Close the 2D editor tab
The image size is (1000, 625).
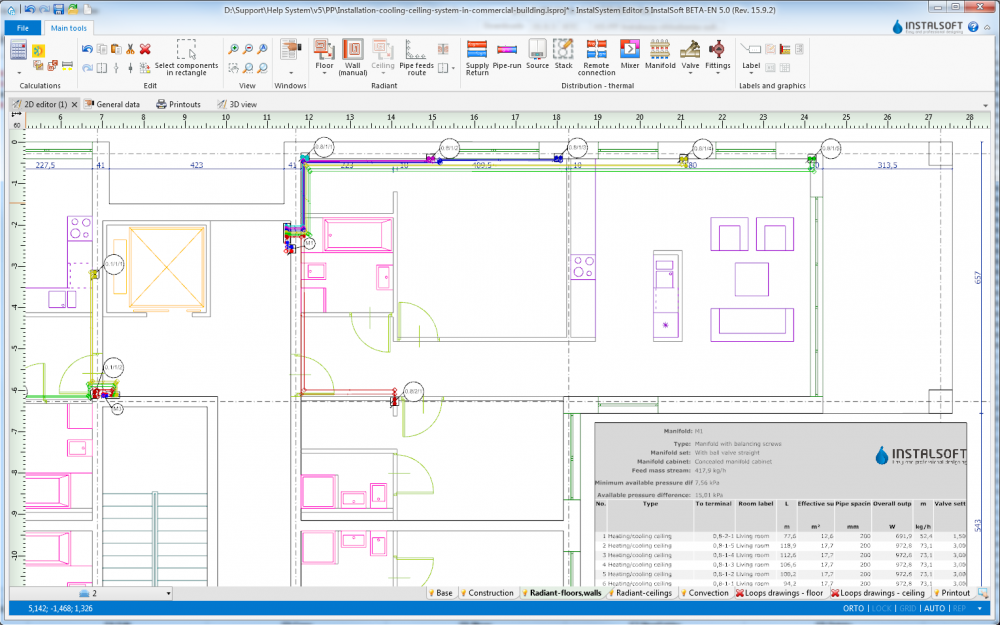click(x=74, y=104)
